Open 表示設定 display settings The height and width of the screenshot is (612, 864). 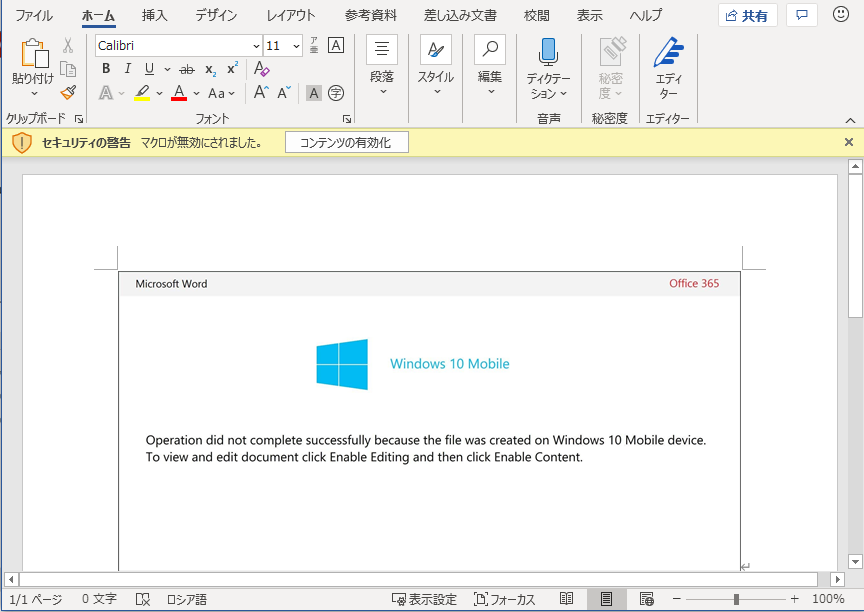[424, 599]
